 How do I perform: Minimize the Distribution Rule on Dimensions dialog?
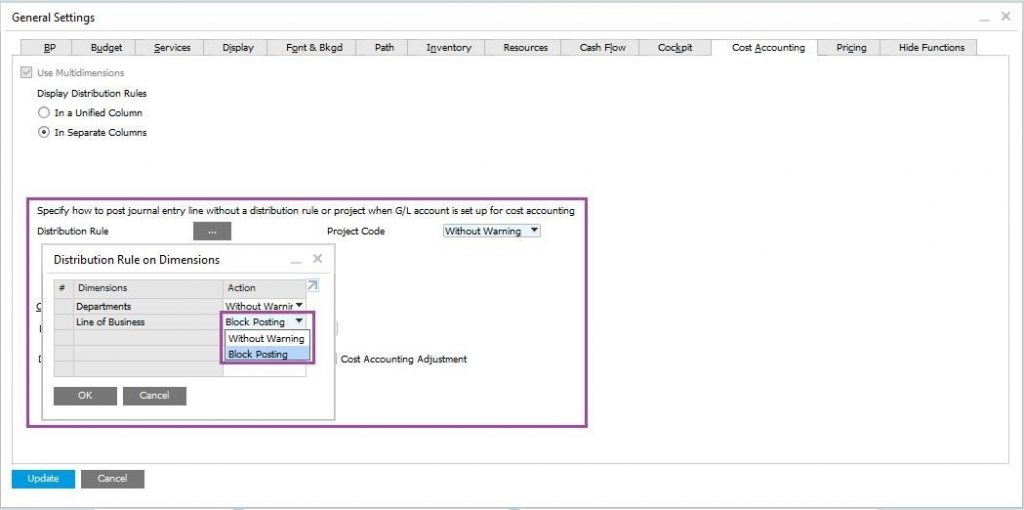[296, 260]
